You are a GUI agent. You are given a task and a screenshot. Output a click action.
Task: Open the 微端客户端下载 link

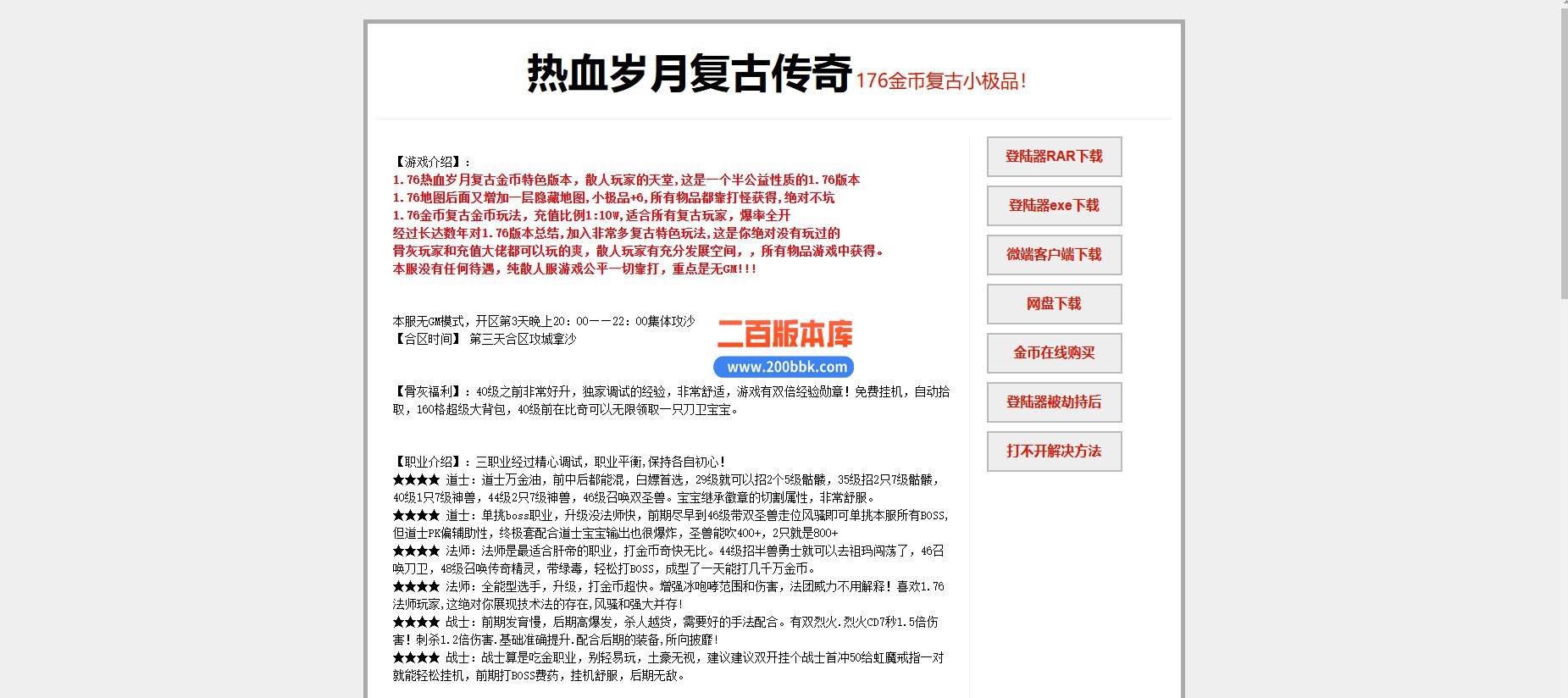pos(1054,255)
